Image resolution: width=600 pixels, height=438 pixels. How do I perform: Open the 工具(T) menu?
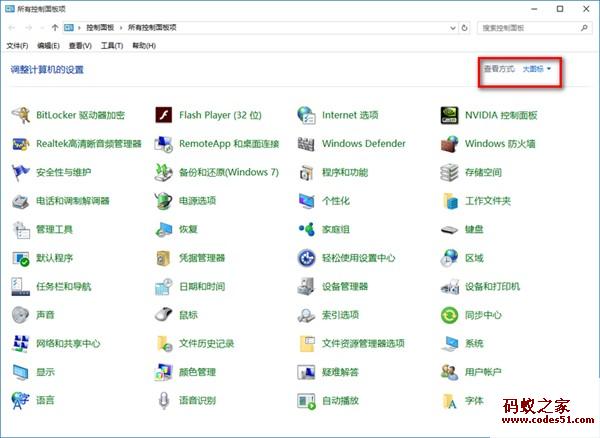tap(112, 46)
